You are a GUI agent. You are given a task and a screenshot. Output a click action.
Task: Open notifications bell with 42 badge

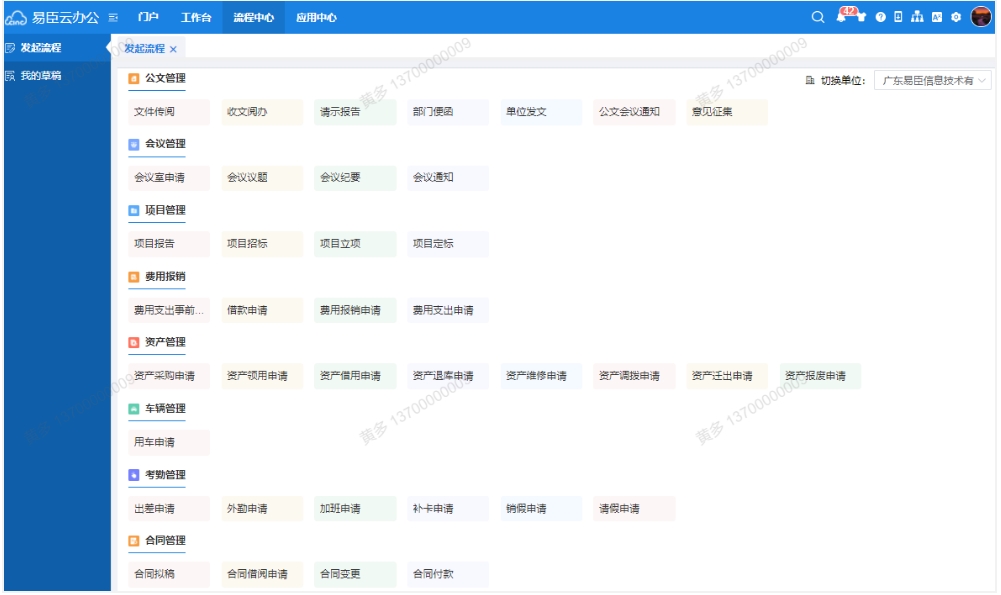coord(842,16)
